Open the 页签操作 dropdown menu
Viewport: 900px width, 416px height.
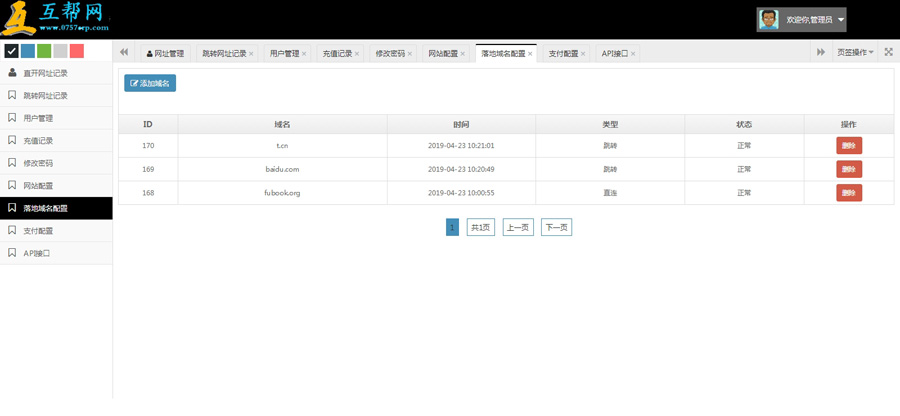855,52
